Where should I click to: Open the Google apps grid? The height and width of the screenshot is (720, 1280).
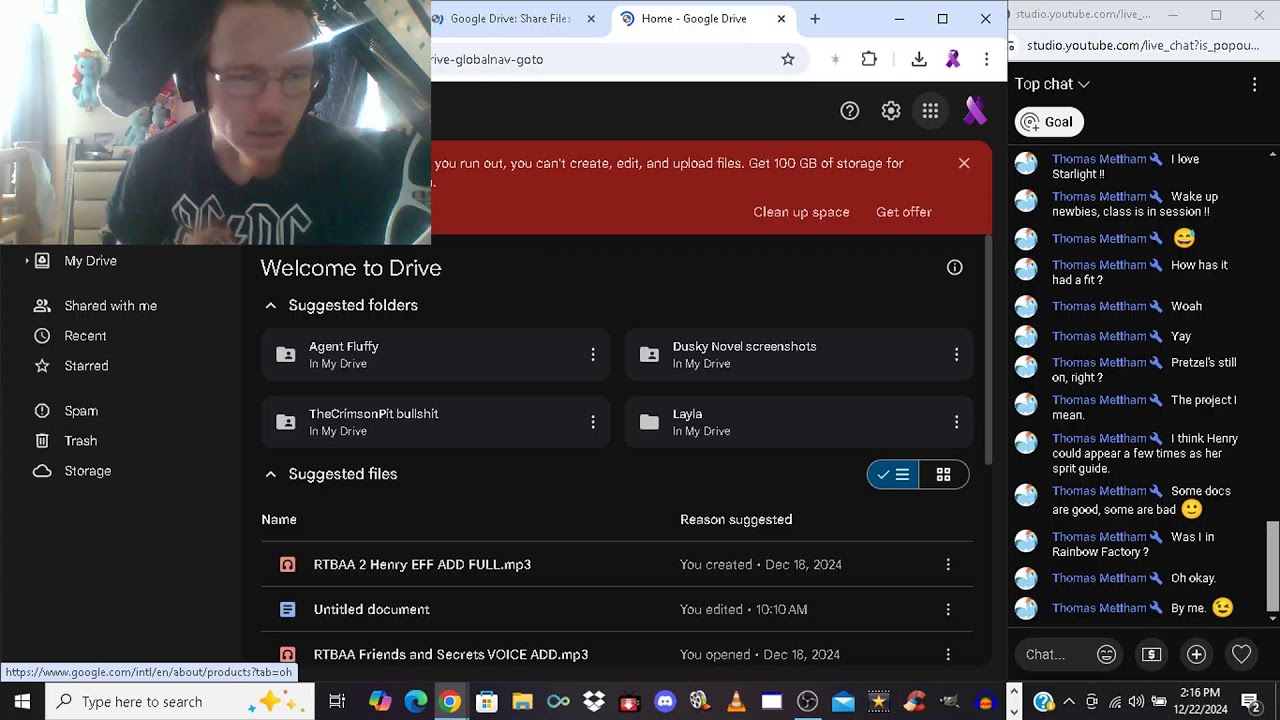pyautogui.click(x=931, y=111)
